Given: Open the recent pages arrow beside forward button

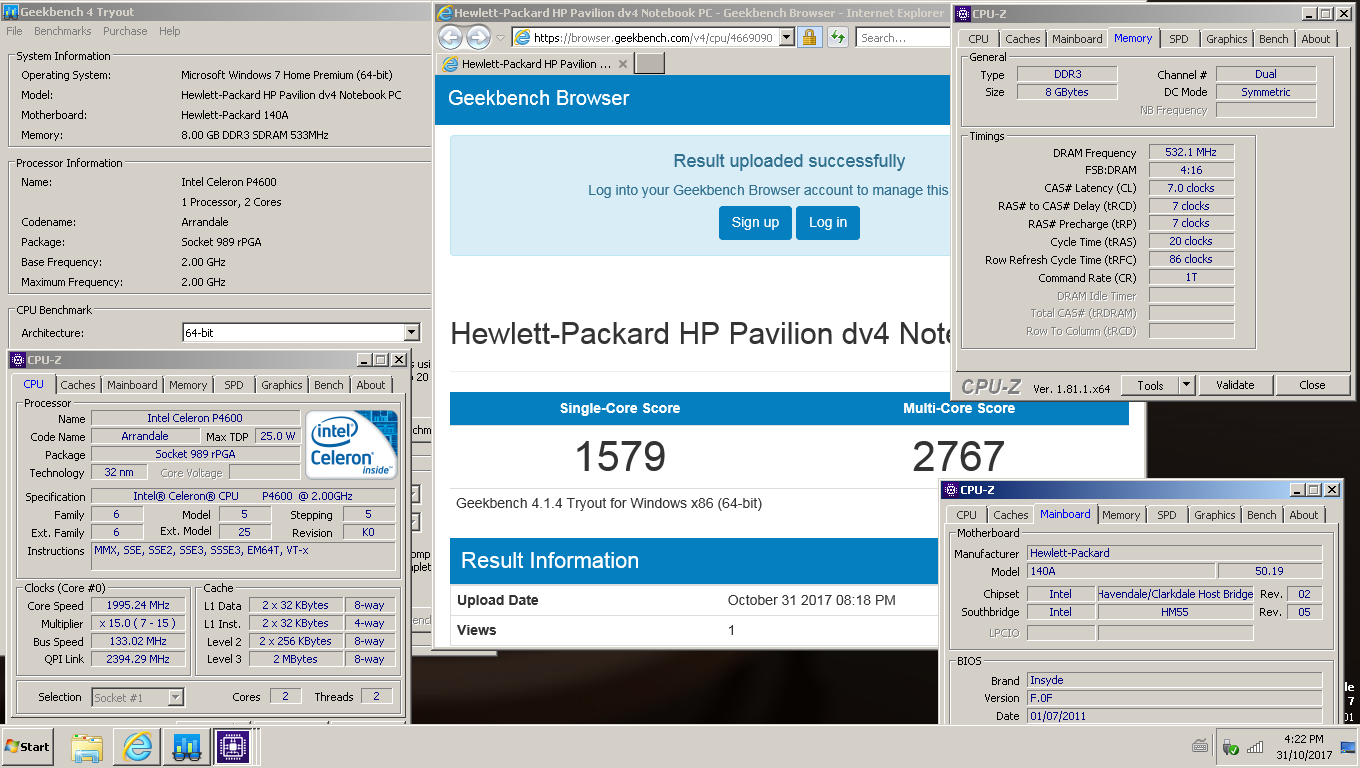Looking at the screenshot, I should (x=501, y=38).
